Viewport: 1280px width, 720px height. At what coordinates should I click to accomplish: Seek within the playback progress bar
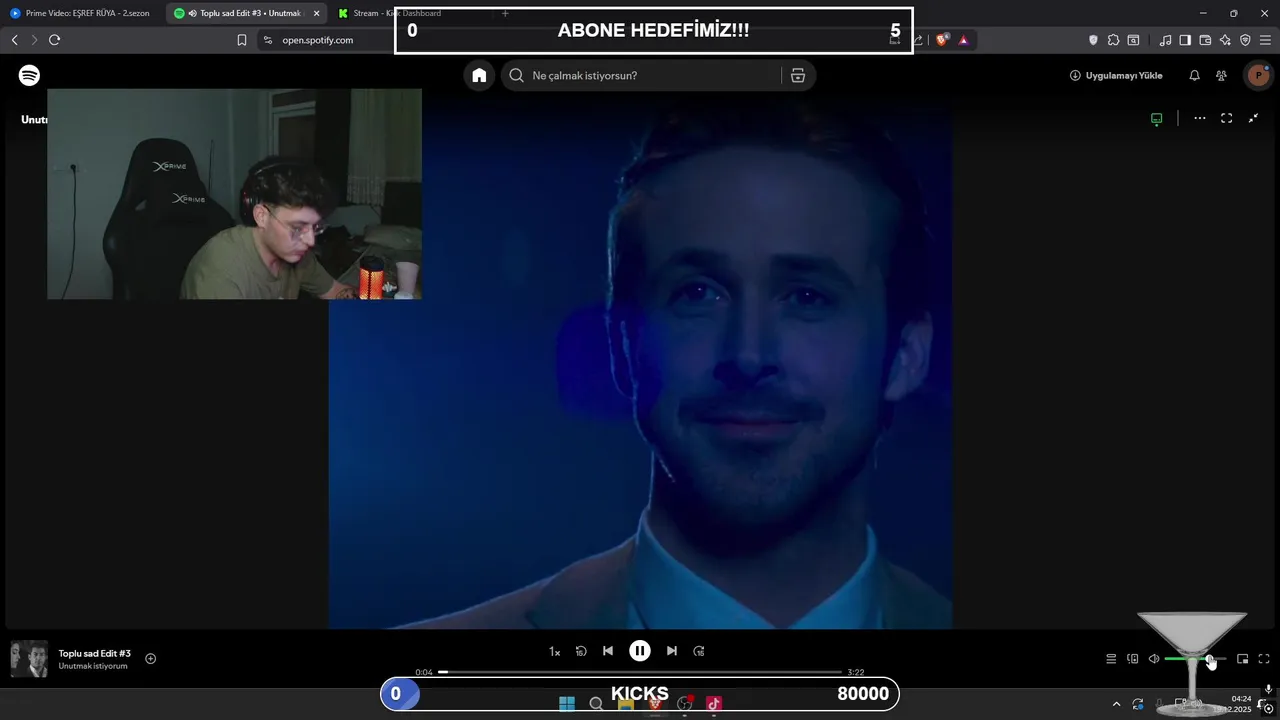640,672
